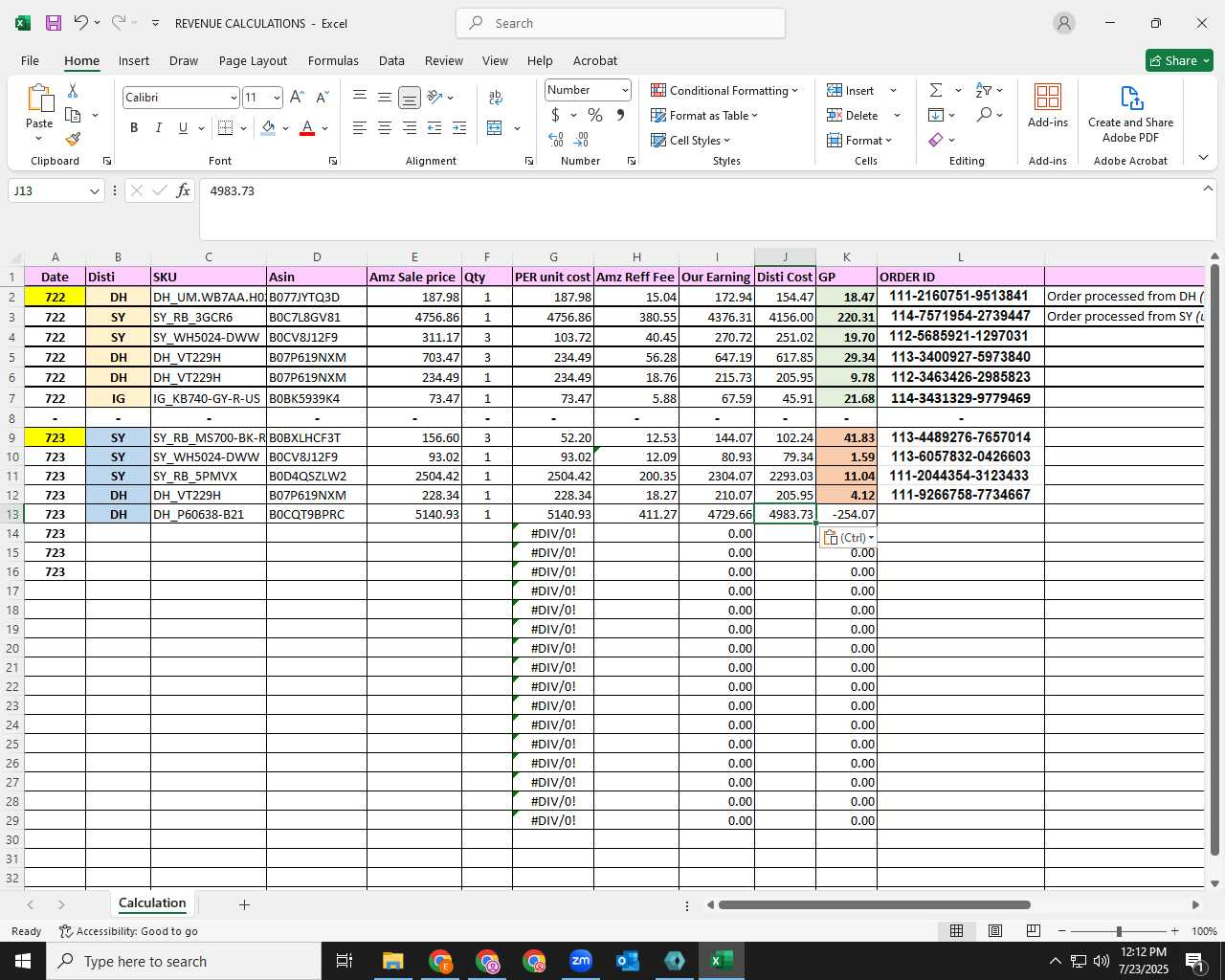Open the Number format dropdown
1225x980 pixels.
click(625, 90)
